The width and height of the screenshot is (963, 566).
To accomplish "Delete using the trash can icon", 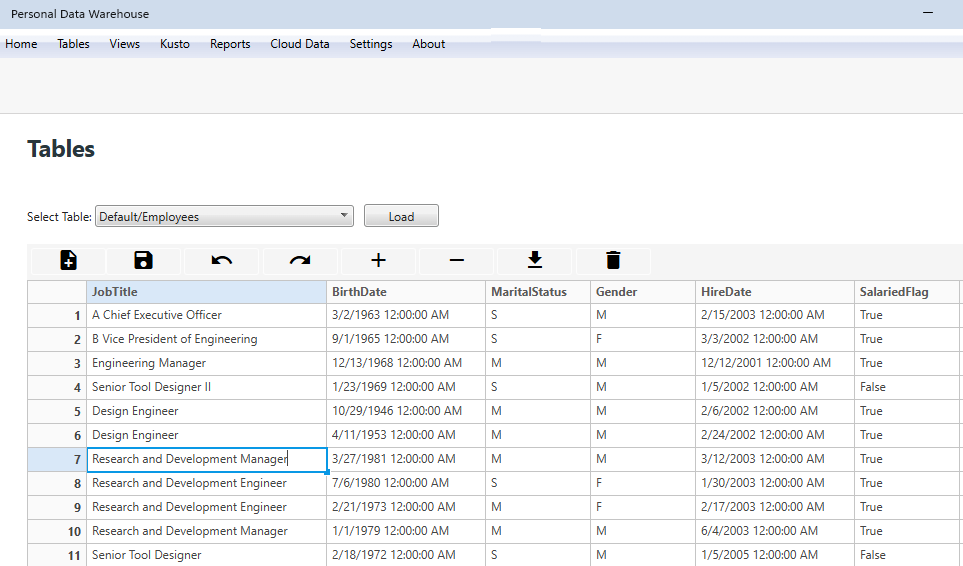I will (x=613, y=261).
